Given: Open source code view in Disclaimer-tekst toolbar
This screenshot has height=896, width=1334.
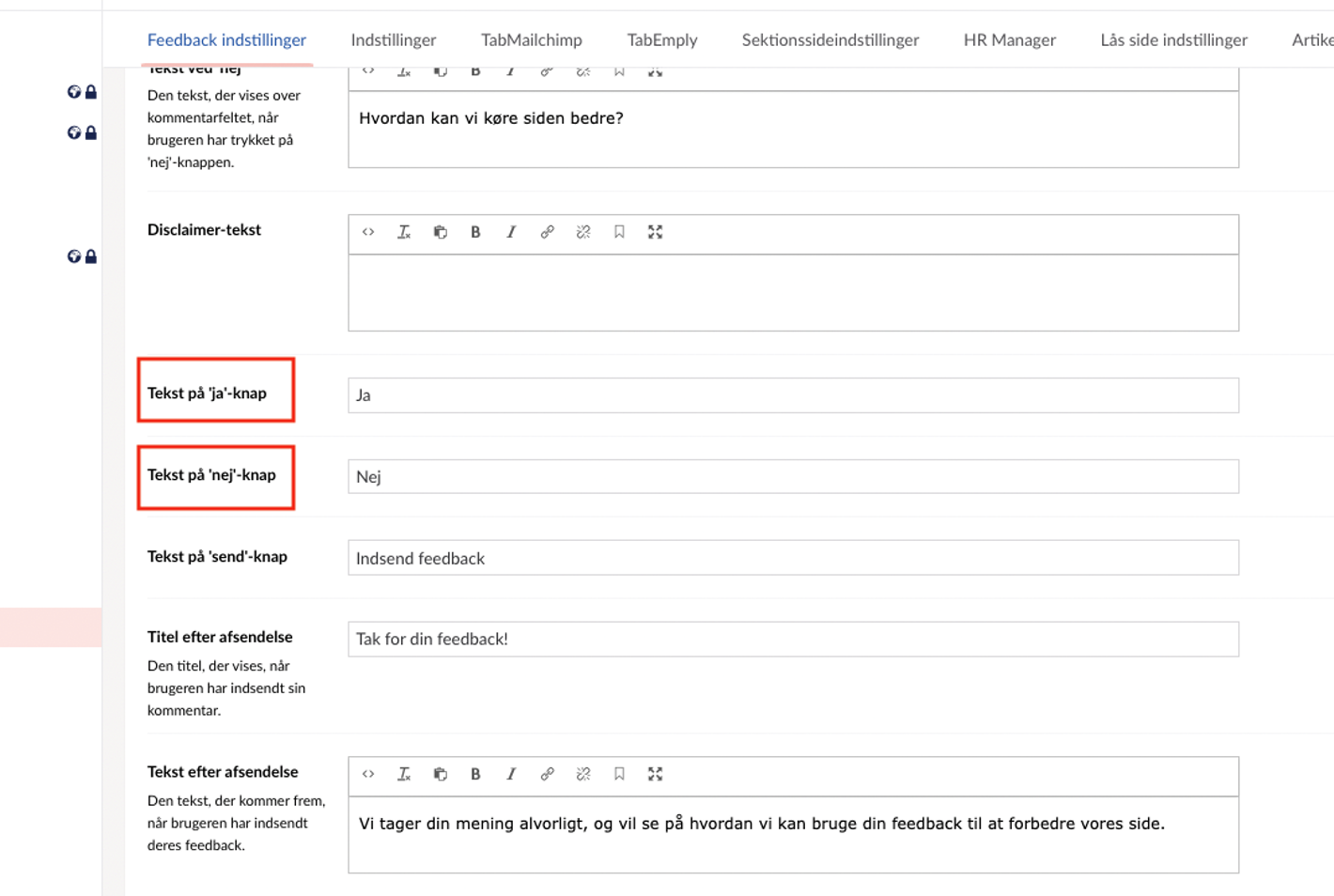Looking at the screenshot, I should click(x=368, y=232).
